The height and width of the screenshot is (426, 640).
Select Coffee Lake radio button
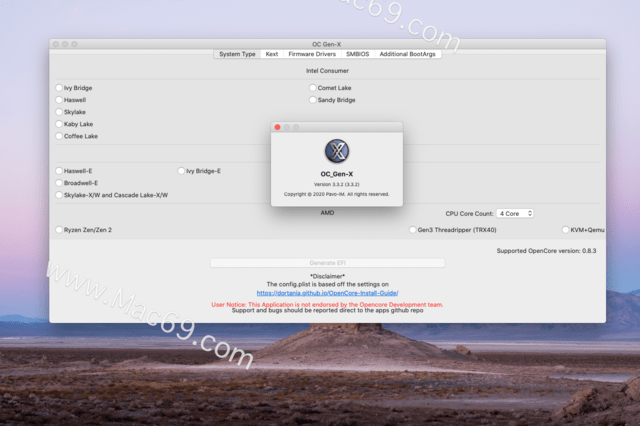click(59, 136)
